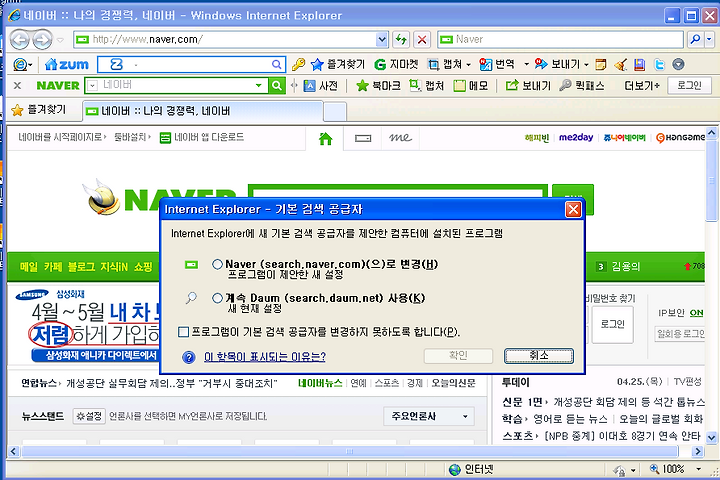This screenshot has height=480, width=720.
Task: Click 로그인 button in the Naver toolbar
Action: tap(689, 85)
